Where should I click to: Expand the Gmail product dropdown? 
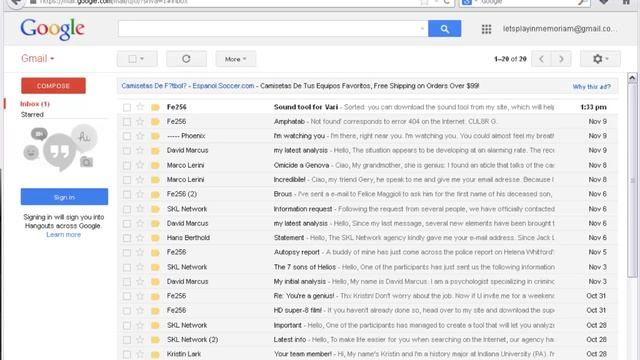pyautogui.click(x=38, y=58)
